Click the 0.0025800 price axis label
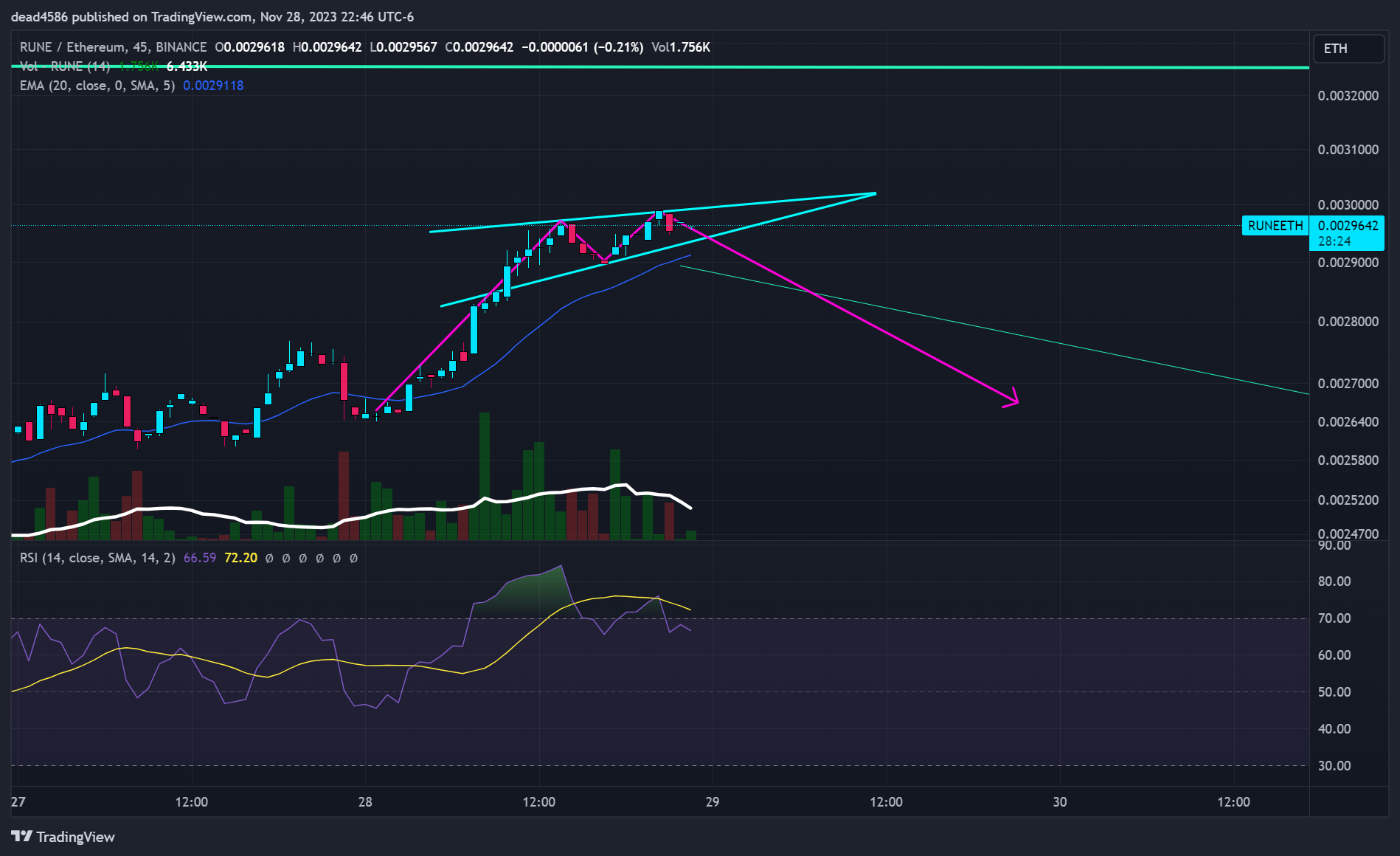Viewport: 1400px width, 856px height. point(1348,460)
